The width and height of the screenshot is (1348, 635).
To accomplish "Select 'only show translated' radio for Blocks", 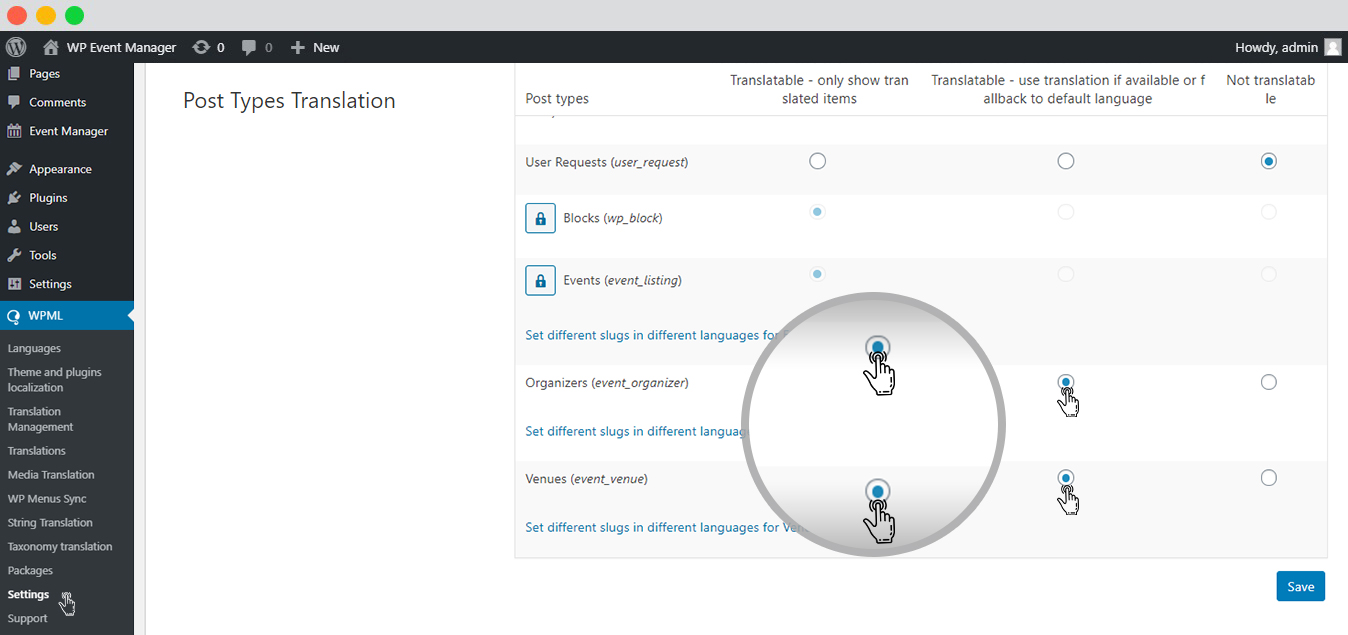I will pos(818,212).
